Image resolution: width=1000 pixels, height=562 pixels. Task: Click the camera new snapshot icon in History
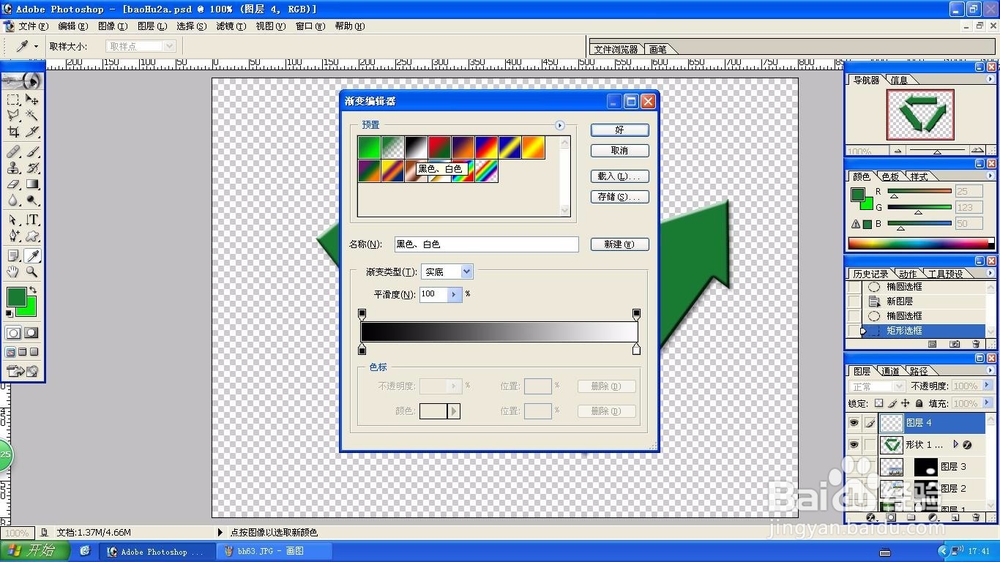coord(954,344)
